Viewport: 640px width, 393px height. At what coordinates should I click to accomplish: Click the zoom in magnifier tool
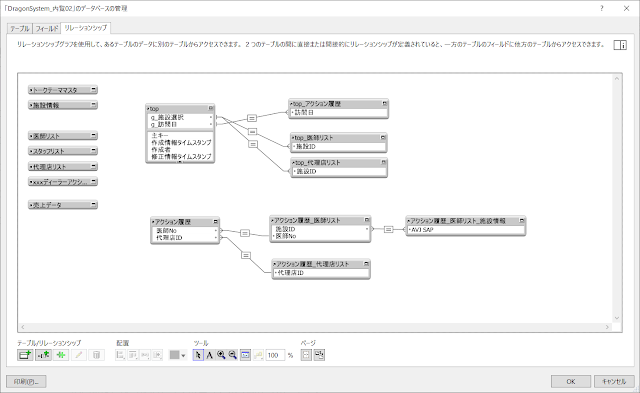[221, 355]
